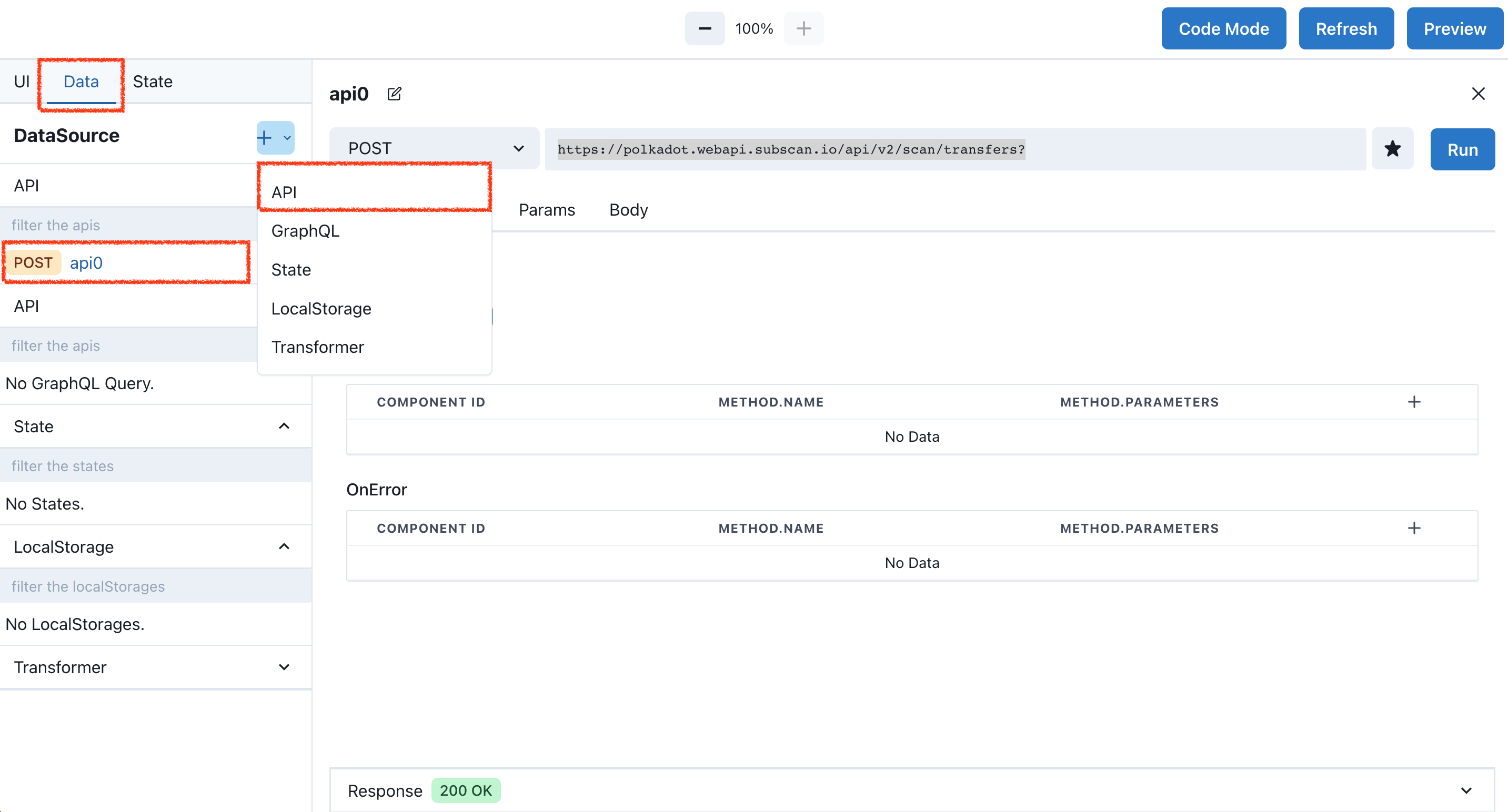Image resolution: width=1508 pixels, height=812 pixels.
Task: Click the DataSource heading
Action: click(x=66, y=136)
